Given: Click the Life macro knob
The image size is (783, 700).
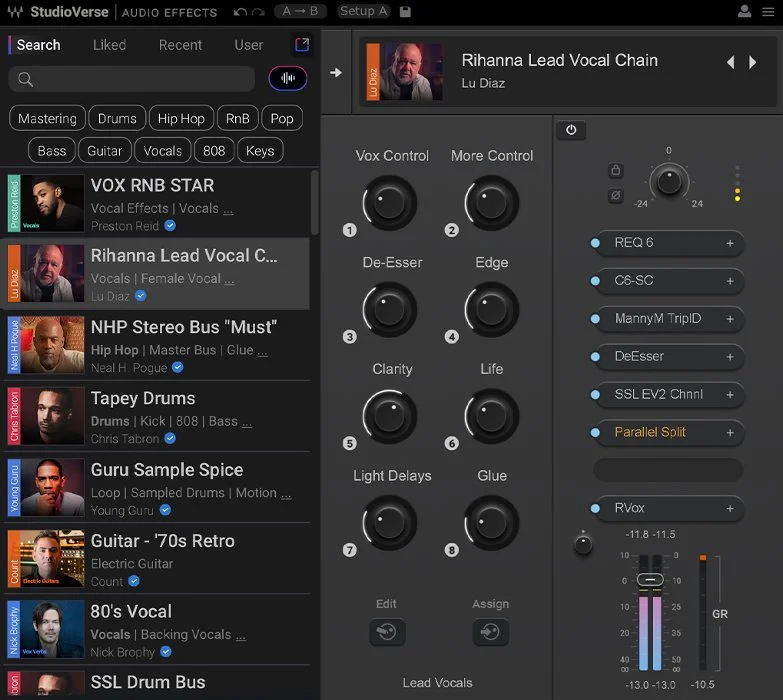Looking at the screenshot, I should click(492, 416).
